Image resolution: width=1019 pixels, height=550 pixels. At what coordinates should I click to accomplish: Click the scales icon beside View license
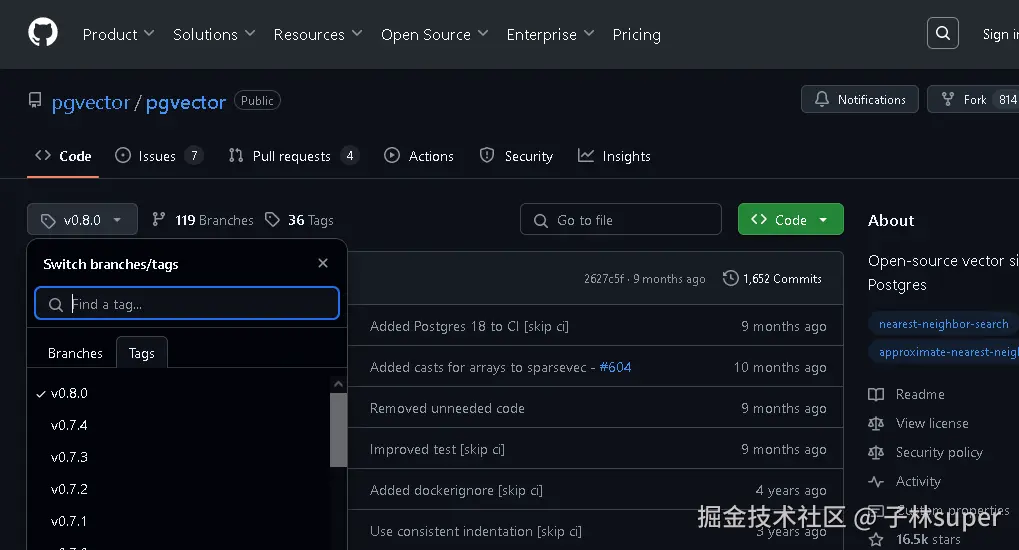(876, 423)
